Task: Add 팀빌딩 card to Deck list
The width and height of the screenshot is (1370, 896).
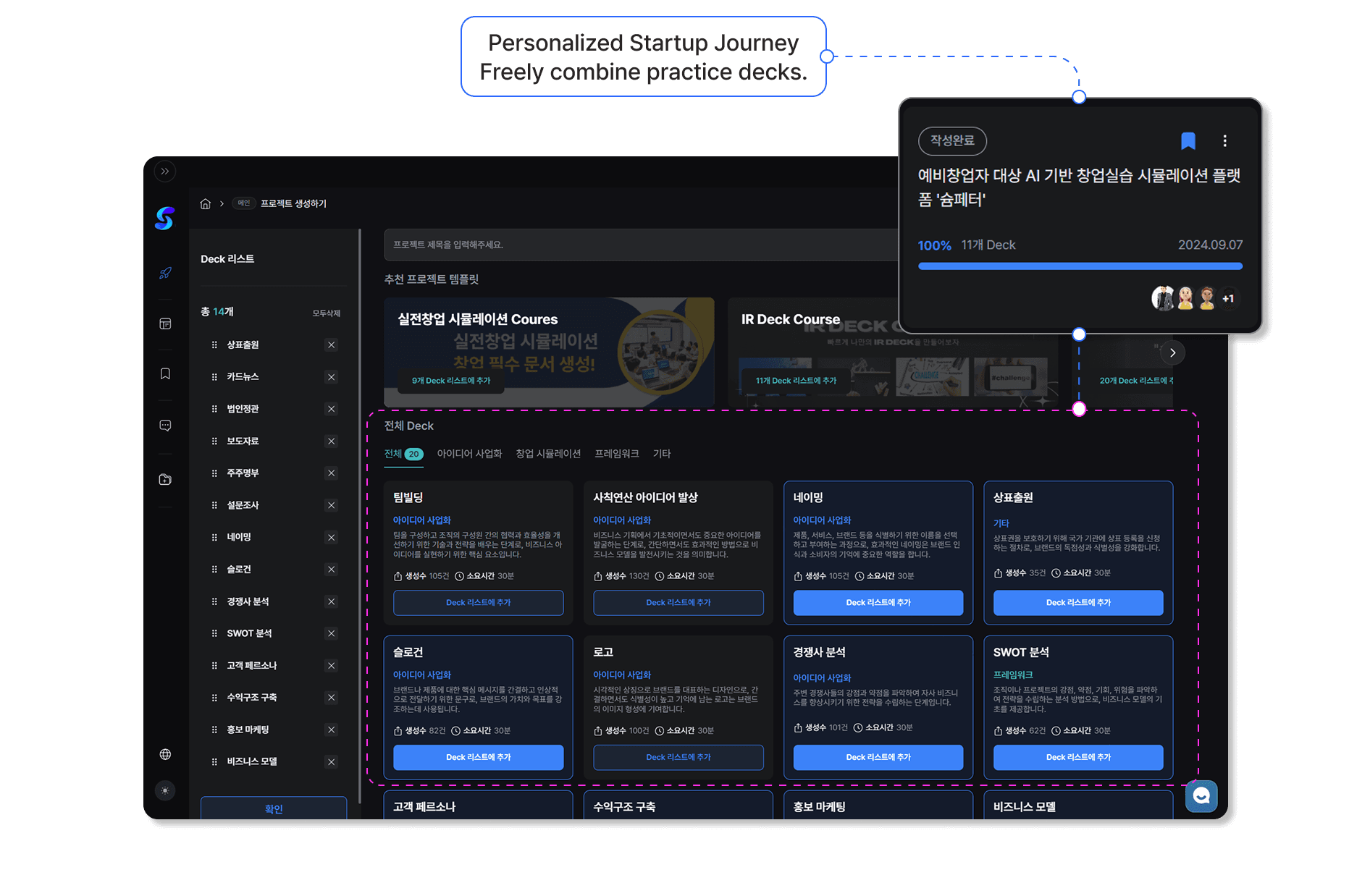Action: pyautogui.click(x=478, y=603)
